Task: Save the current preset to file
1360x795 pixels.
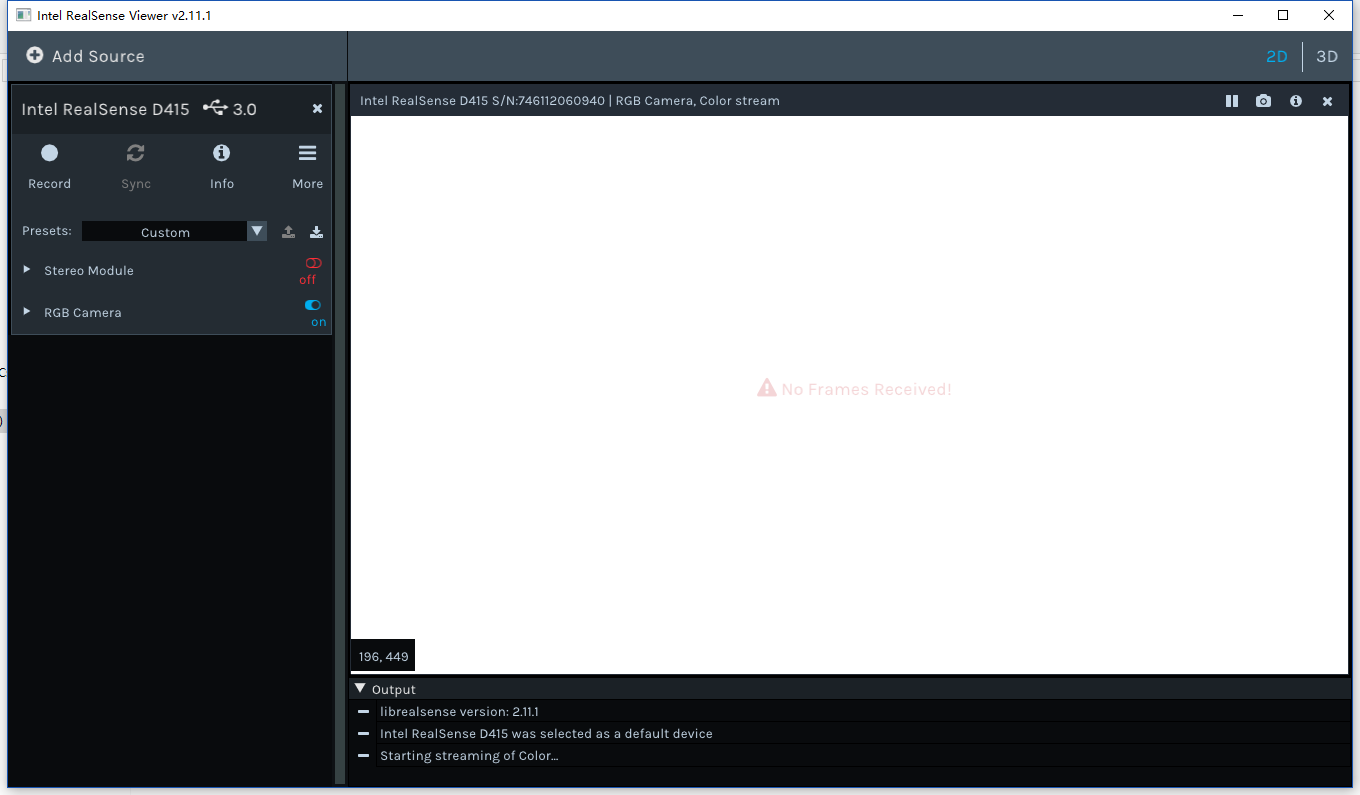Action: (316, 231)
